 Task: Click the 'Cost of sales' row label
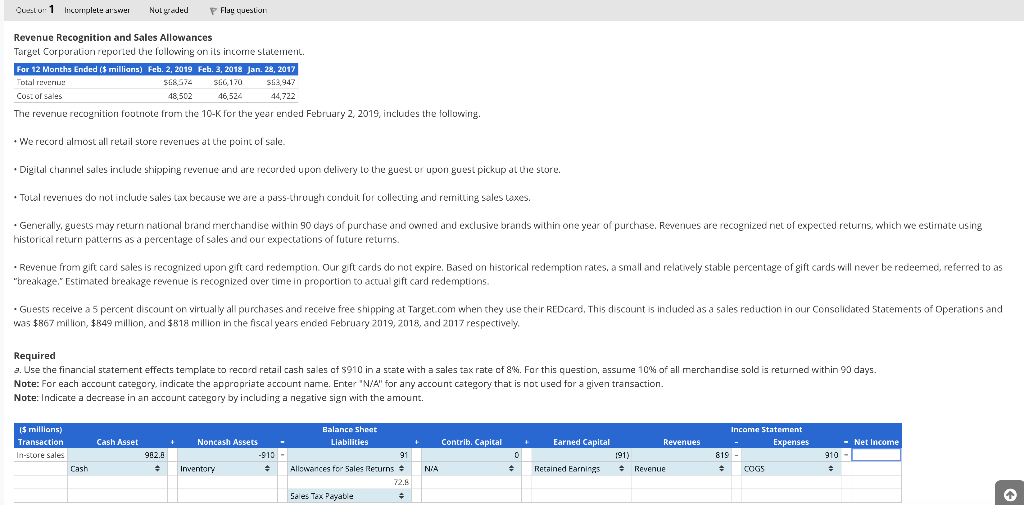[39, 96]
